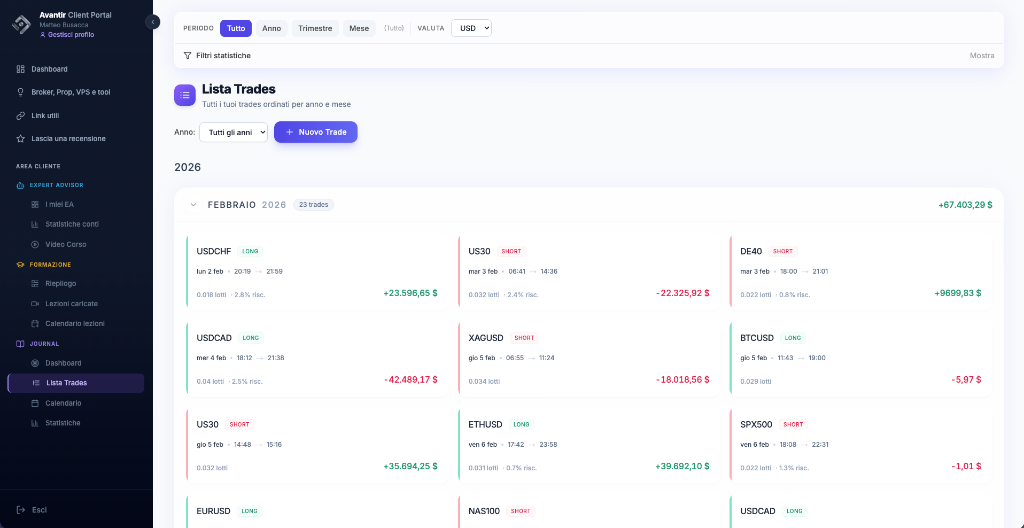The height and width of the screenshot is (528, 1024).
Task: Create a trade with Nuovo Trade button
Action: tap(315, 132)
